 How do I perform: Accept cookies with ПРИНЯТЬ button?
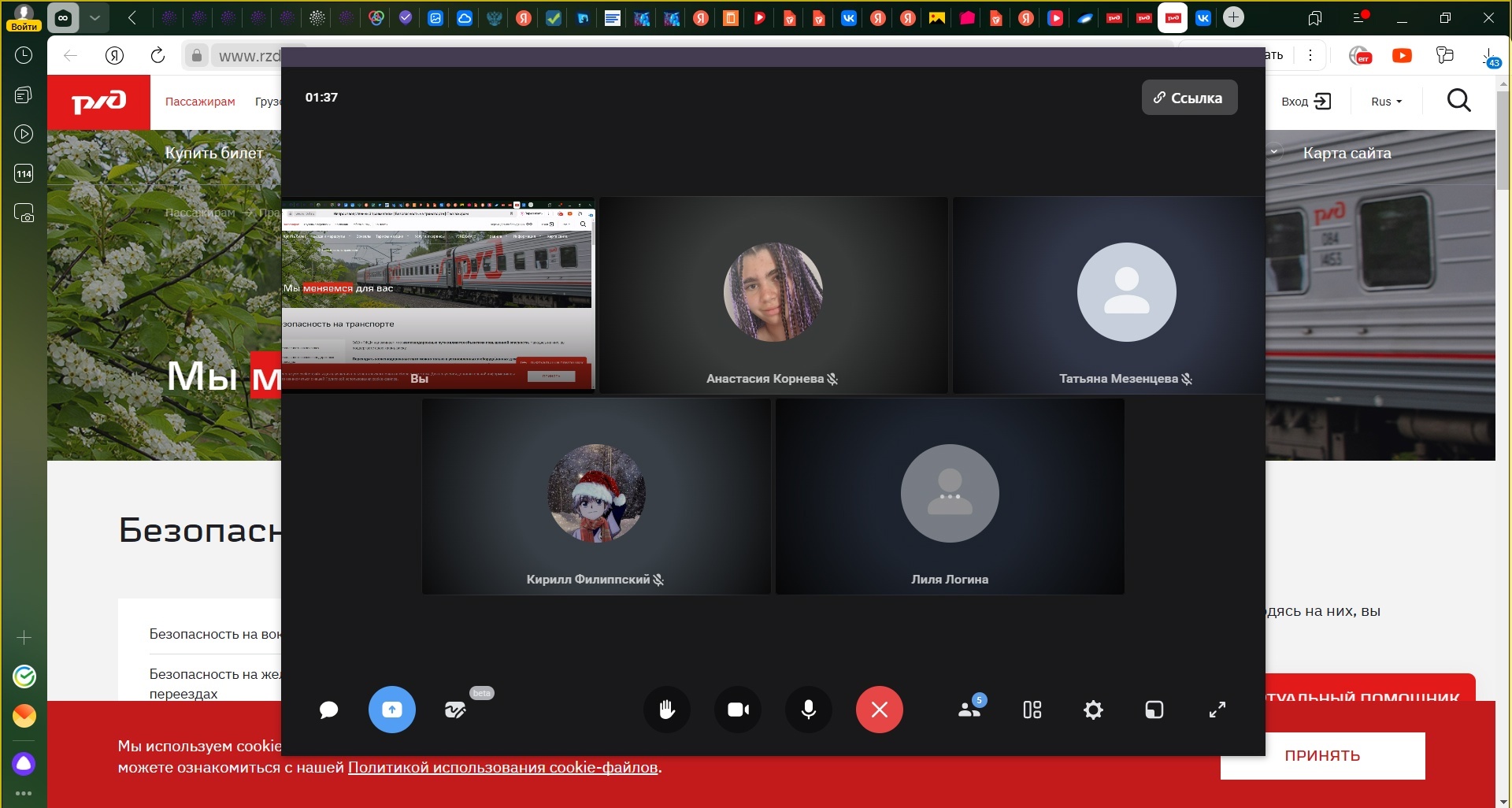1322,755
